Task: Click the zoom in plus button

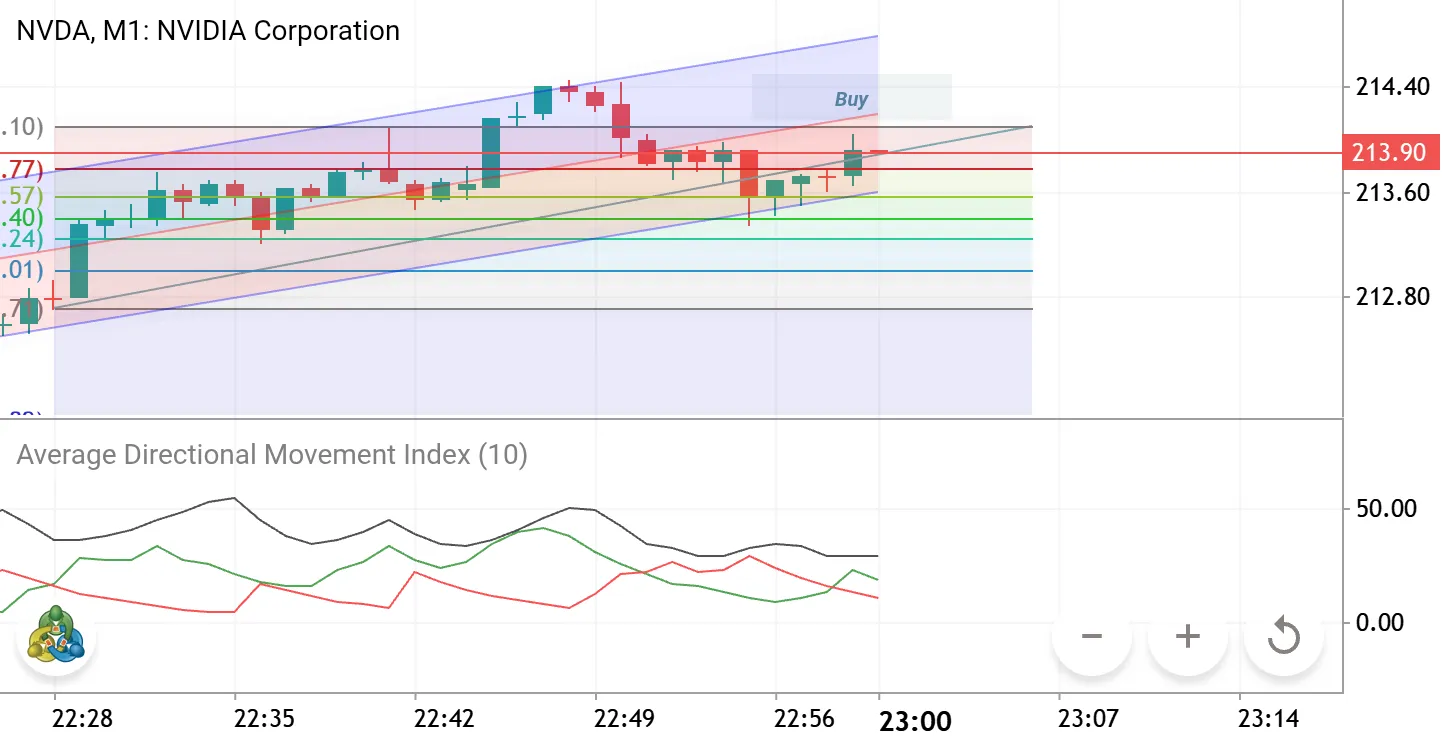Action: pos(1188,636)
